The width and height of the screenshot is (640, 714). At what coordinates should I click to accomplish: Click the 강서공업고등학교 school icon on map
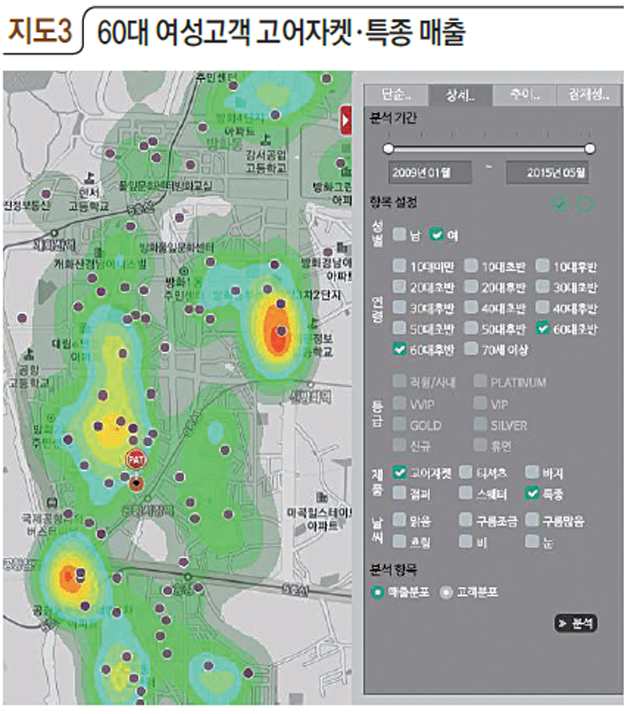coord(267,138)
